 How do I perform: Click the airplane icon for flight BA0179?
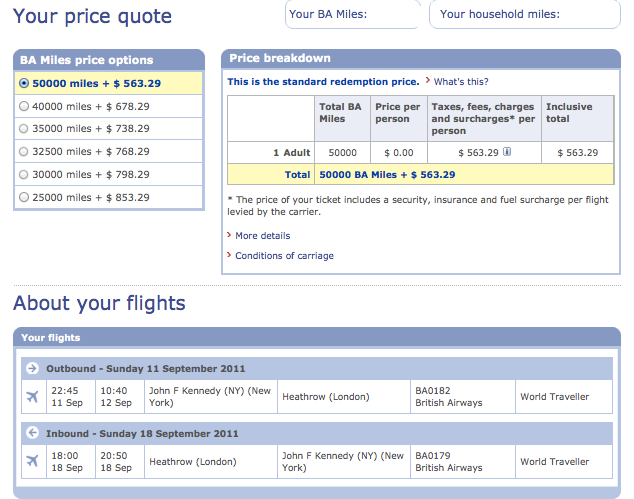(32, 461)
